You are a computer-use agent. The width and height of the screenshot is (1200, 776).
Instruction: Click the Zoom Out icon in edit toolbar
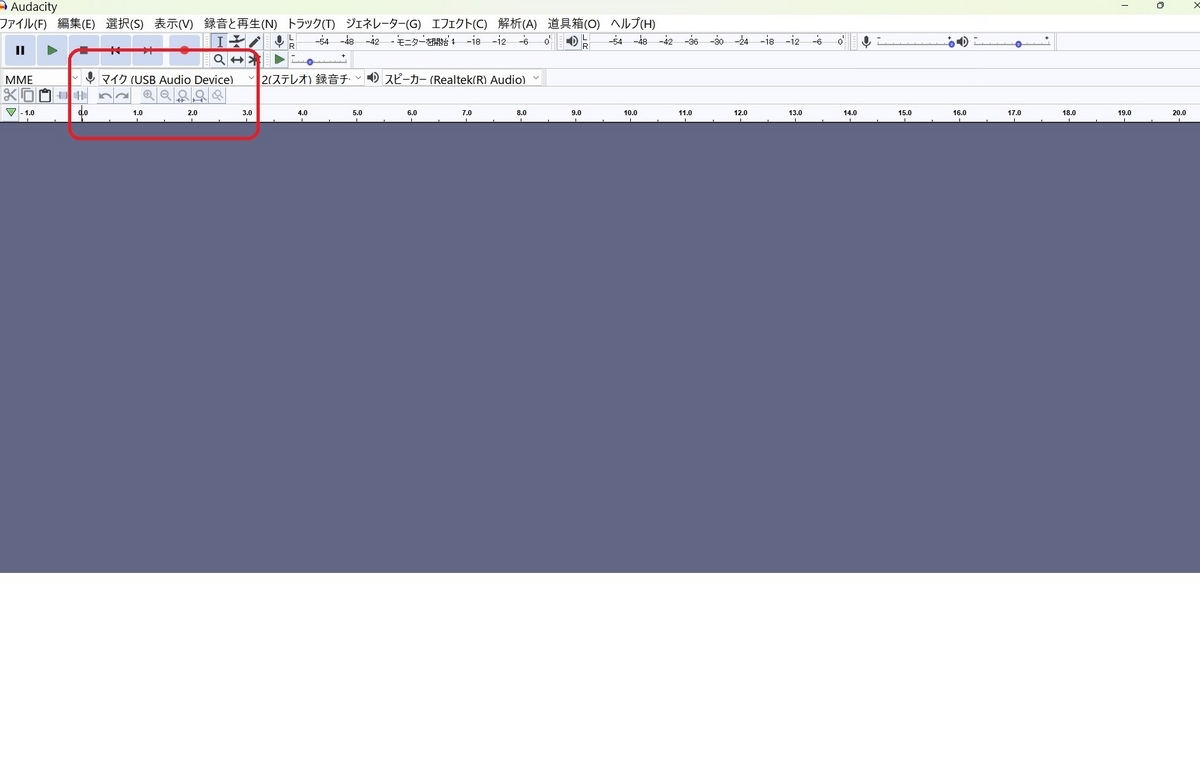click(166, 96)
